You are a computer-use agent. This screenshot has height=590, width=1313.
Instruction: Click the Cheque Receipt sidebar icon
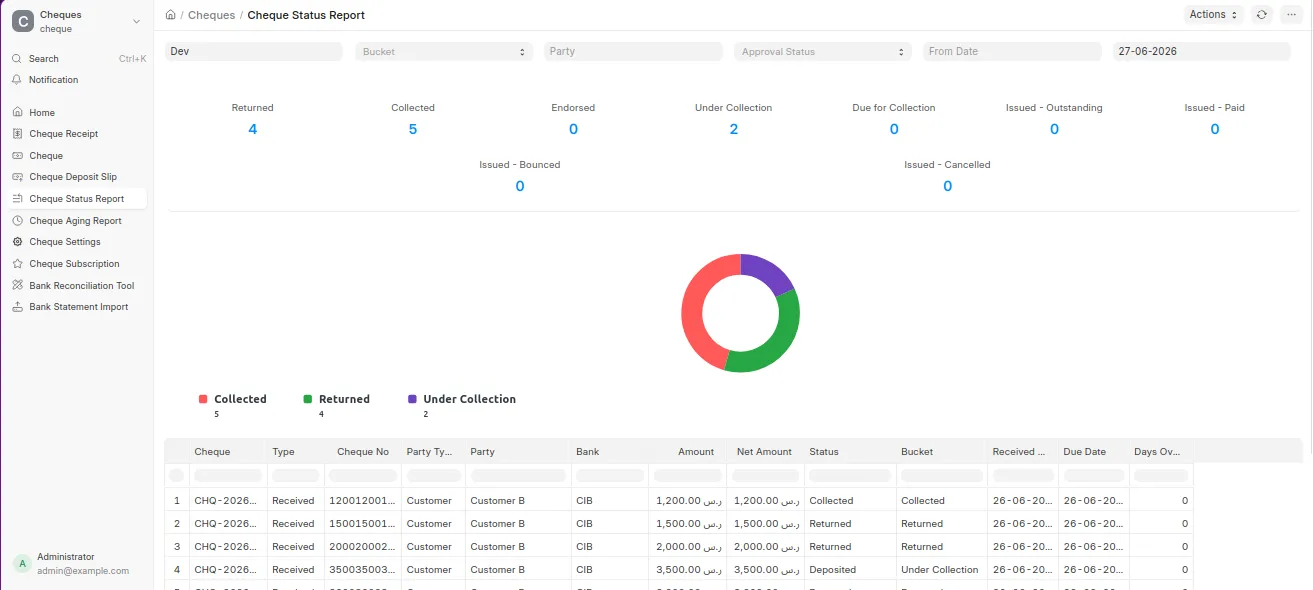tap(18, 134)
